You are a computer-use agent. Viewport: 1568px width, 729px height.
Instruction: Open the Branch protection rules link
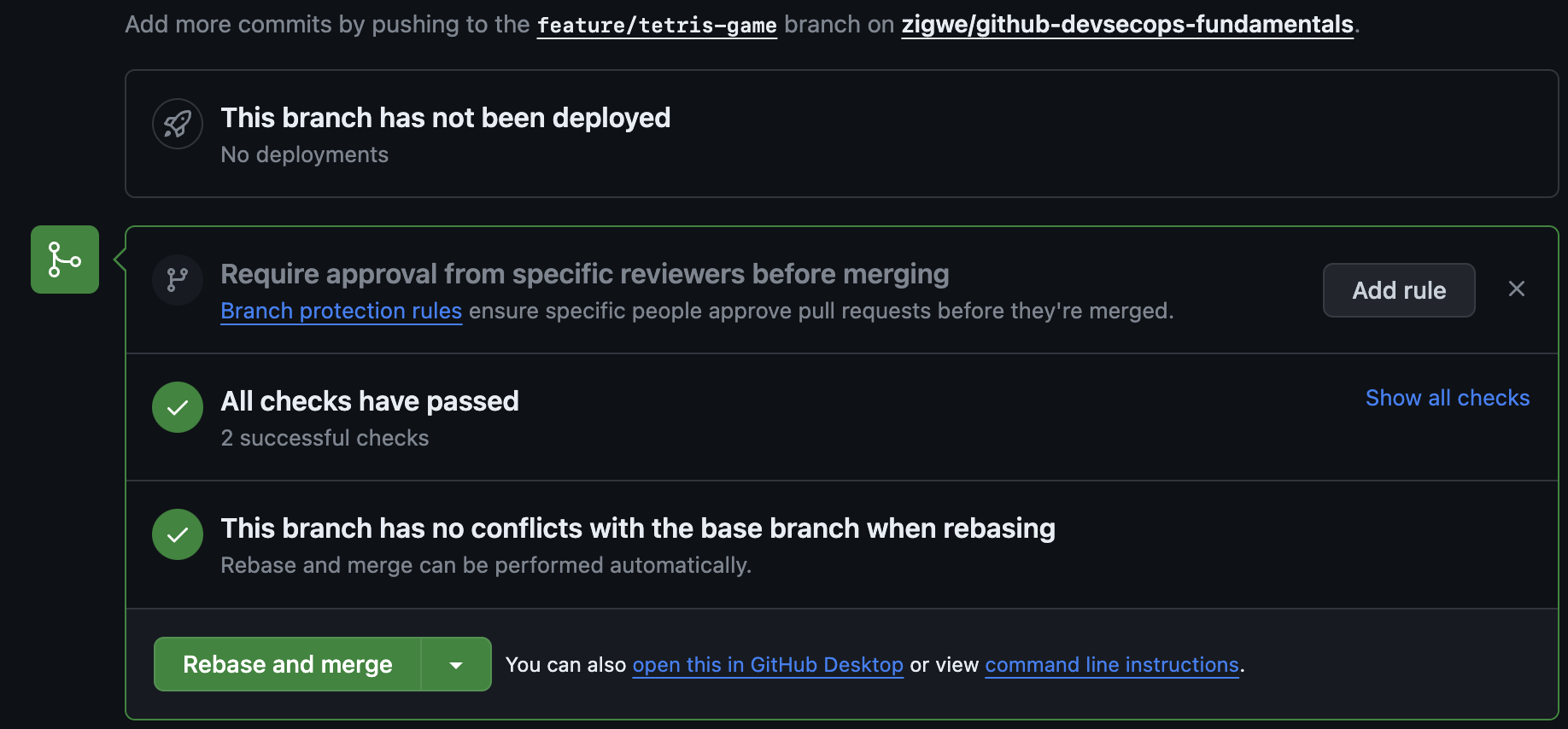click(342, 311)
